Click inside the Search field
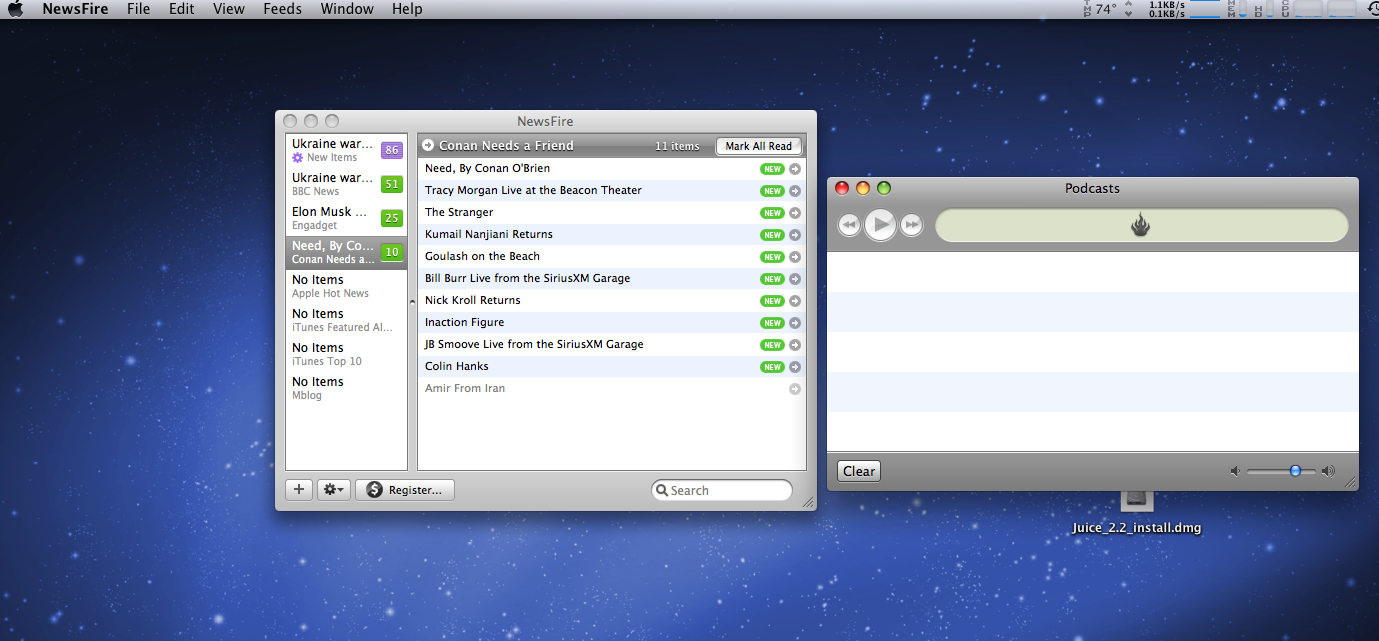The width and height of the screenshot is (1379, 641). pos(722,490)
